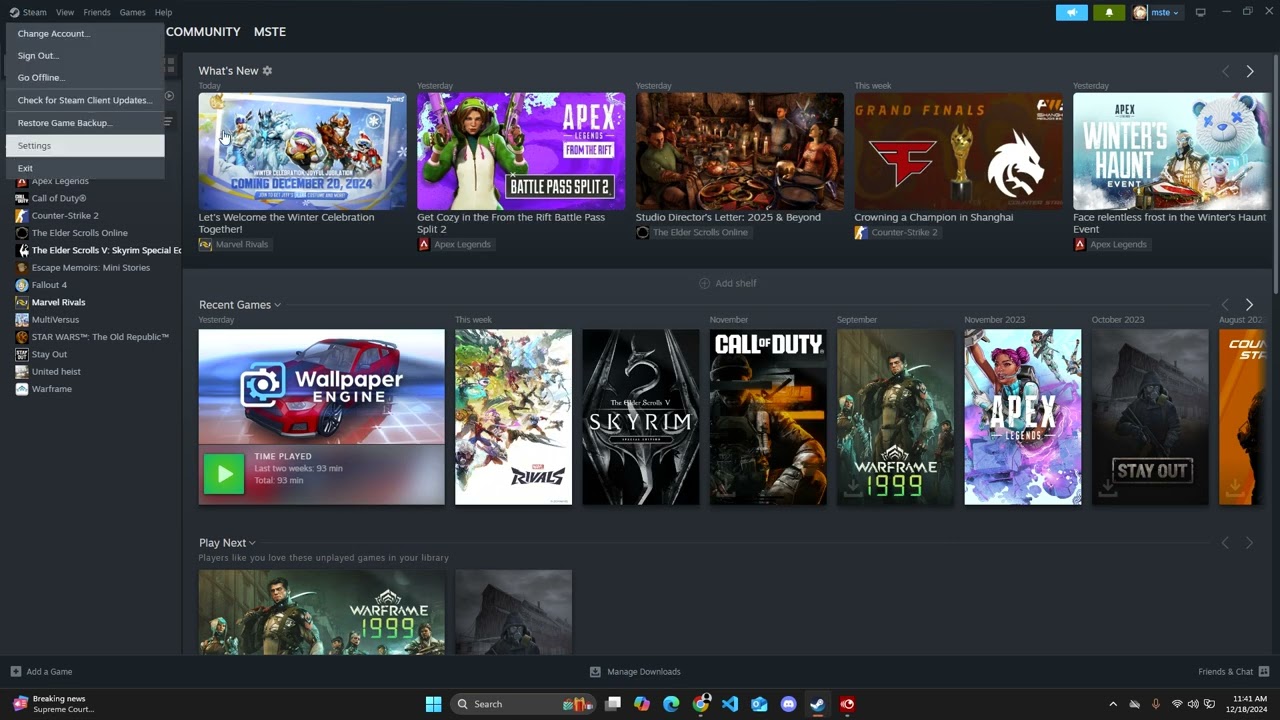Select Marvel Rivals in library list
Image resolution: width=1280 pixels, height=720 pixels.
click(x=58, y=302)
